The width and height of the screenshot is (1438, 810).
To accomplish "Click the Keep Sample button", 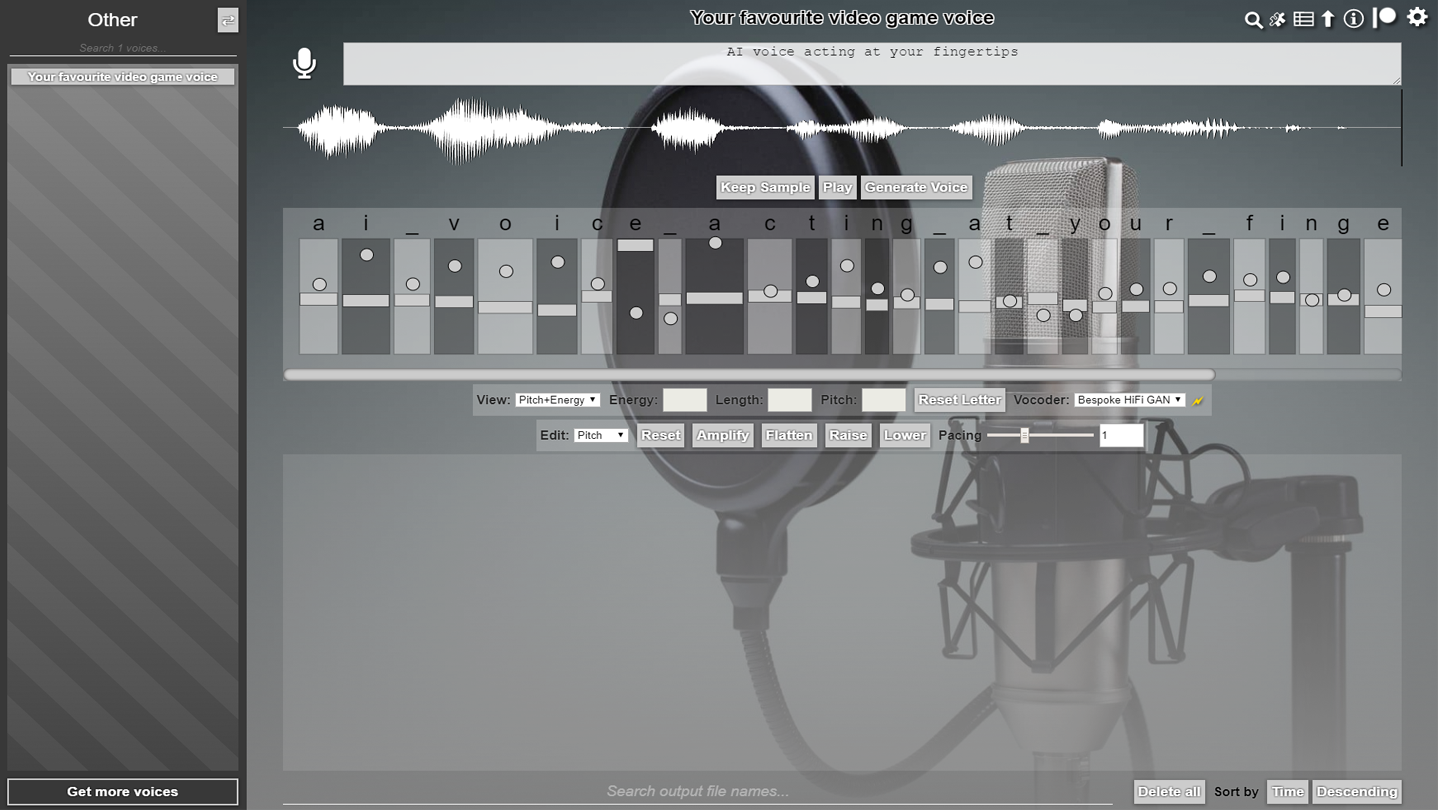I will coord(765,187).
